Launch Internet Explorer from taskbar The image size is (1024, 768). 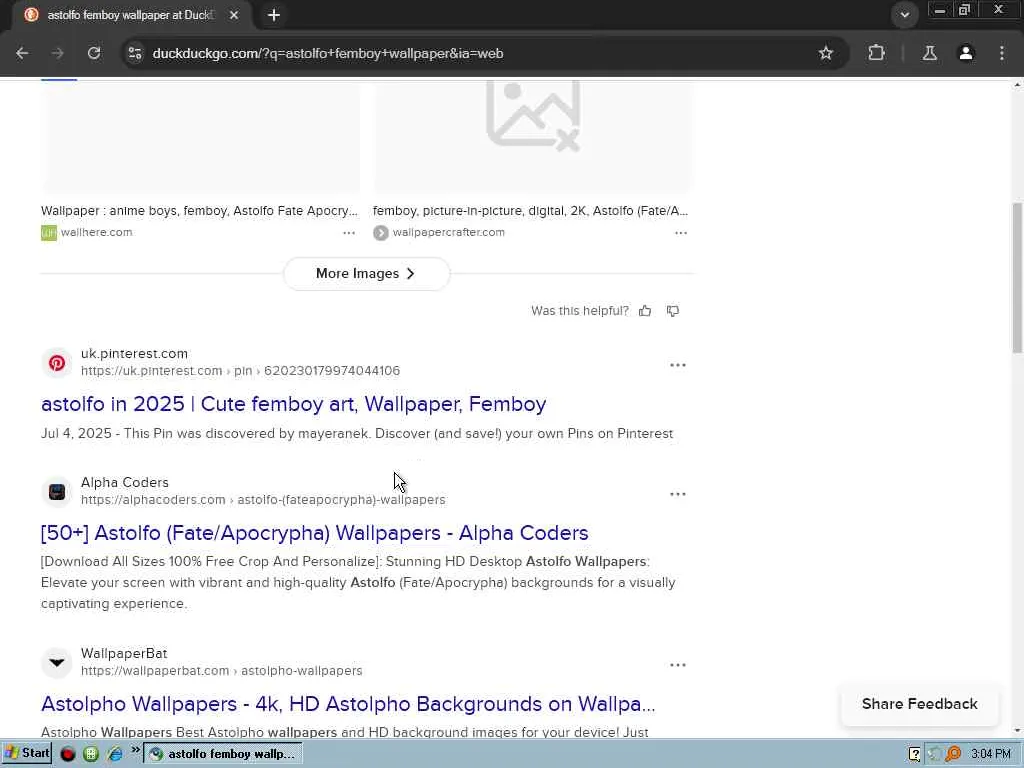click(114, 754)
